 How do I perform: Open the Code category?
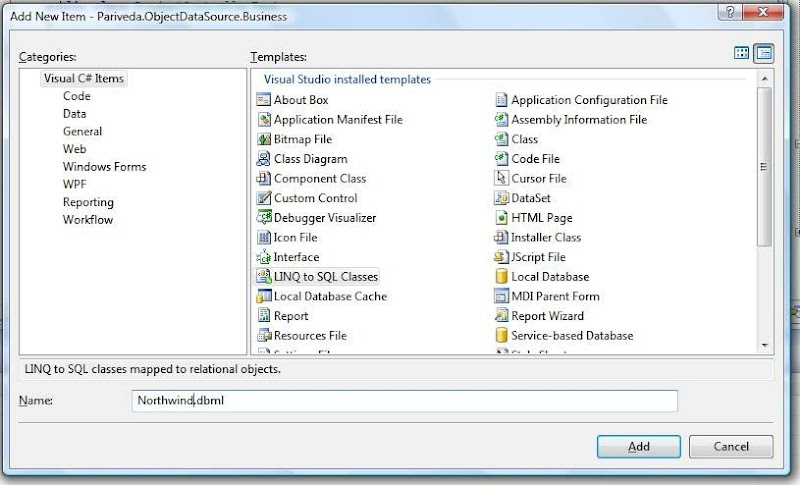tap(77, 96)
